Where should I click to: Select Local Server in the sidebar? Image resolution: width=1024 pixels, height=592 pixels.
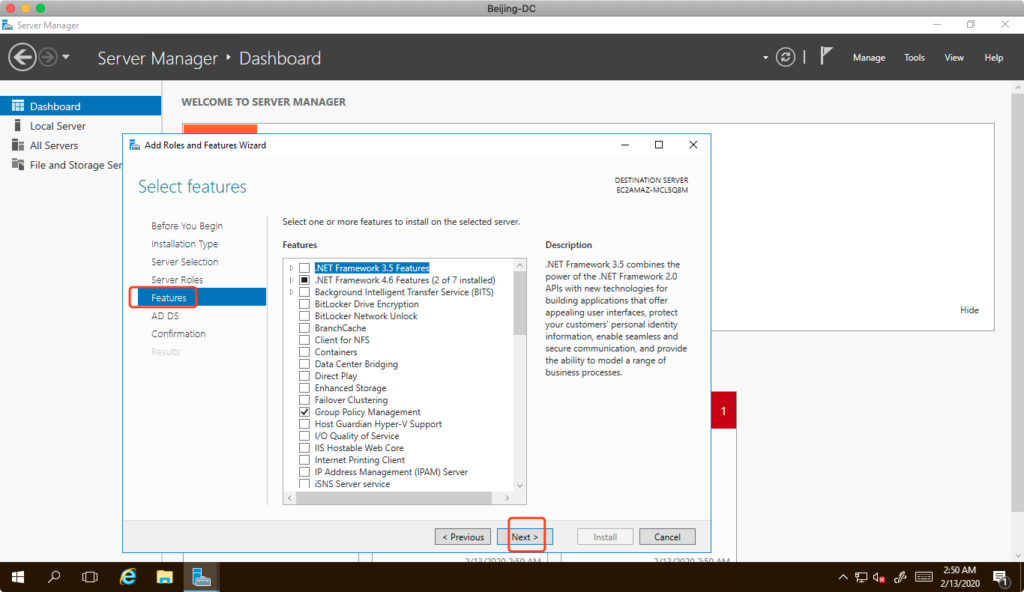coord(57,126)
